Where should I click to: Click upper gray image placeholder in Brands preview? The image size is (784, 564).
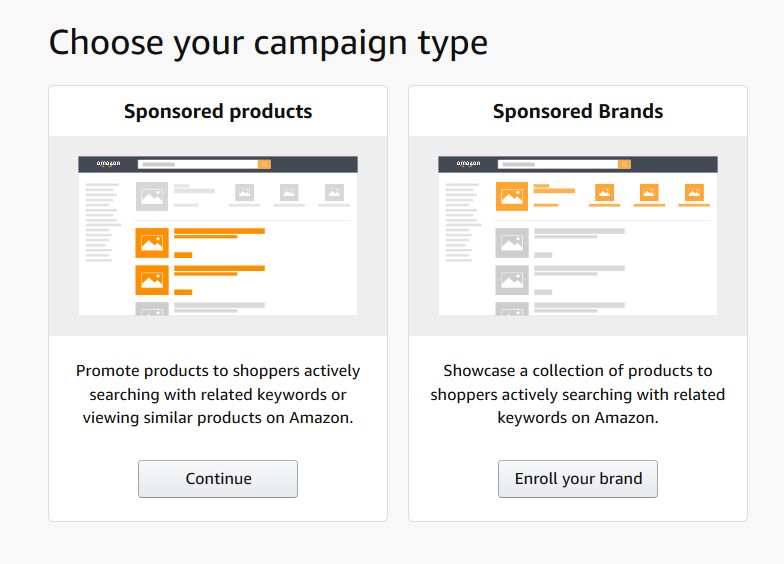coord(512,243)
